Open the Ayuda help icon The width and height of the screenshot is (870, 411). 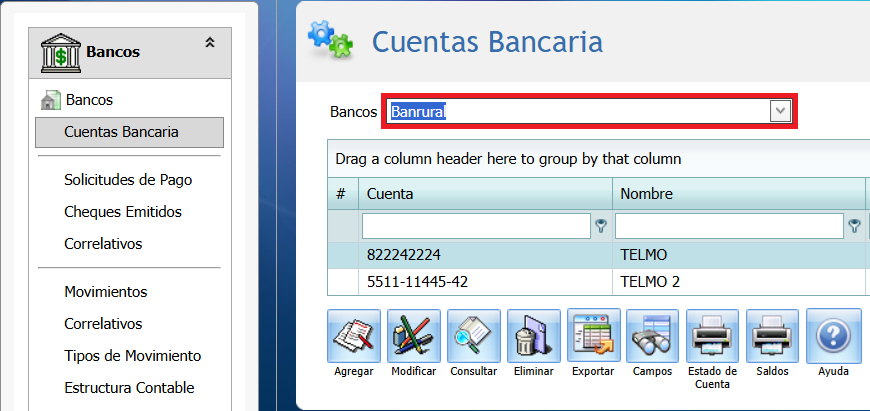point(833,336)
